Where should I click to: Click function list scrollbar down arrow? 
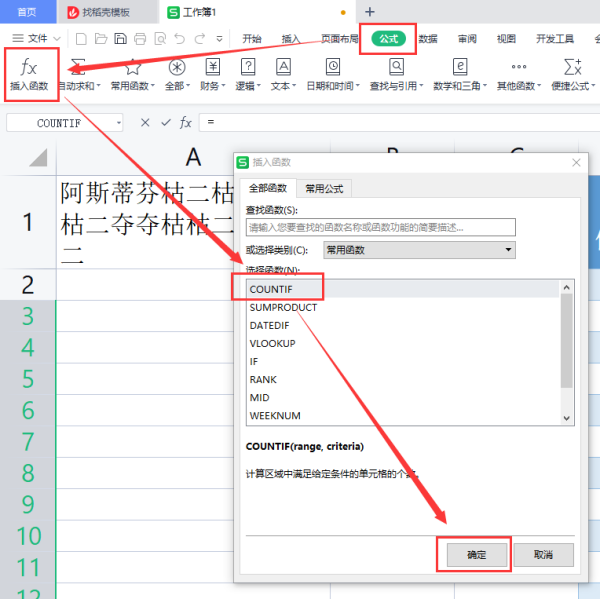(x=567, y=418)
